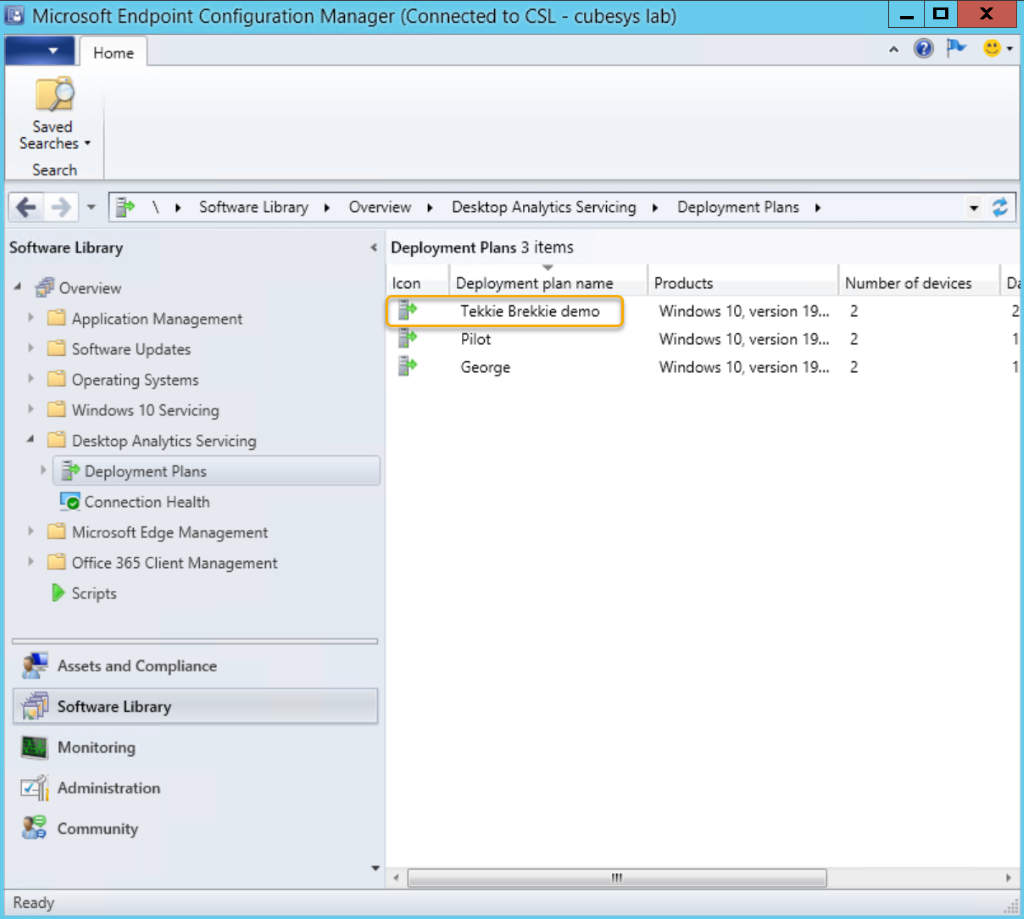Click the feedback smiley face icon

click(x=992, y=48)
